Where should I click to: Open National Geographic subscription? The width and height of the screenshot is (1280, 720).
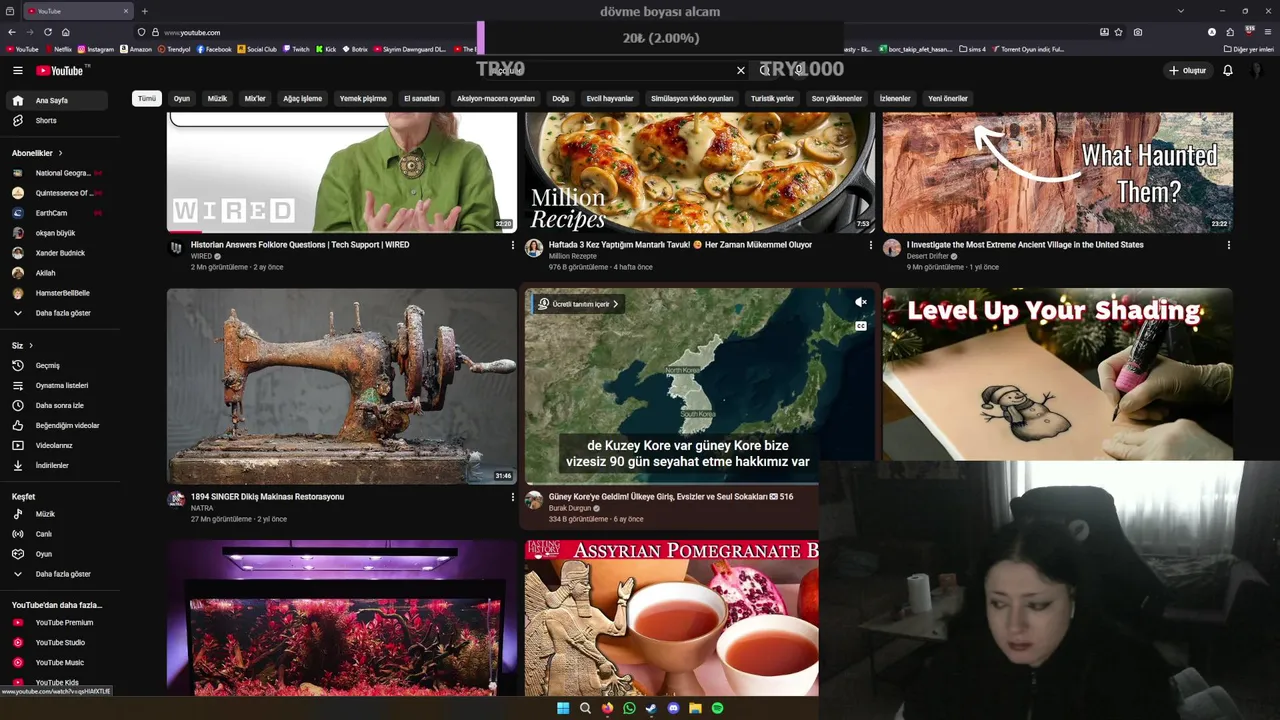click(58, 173)
